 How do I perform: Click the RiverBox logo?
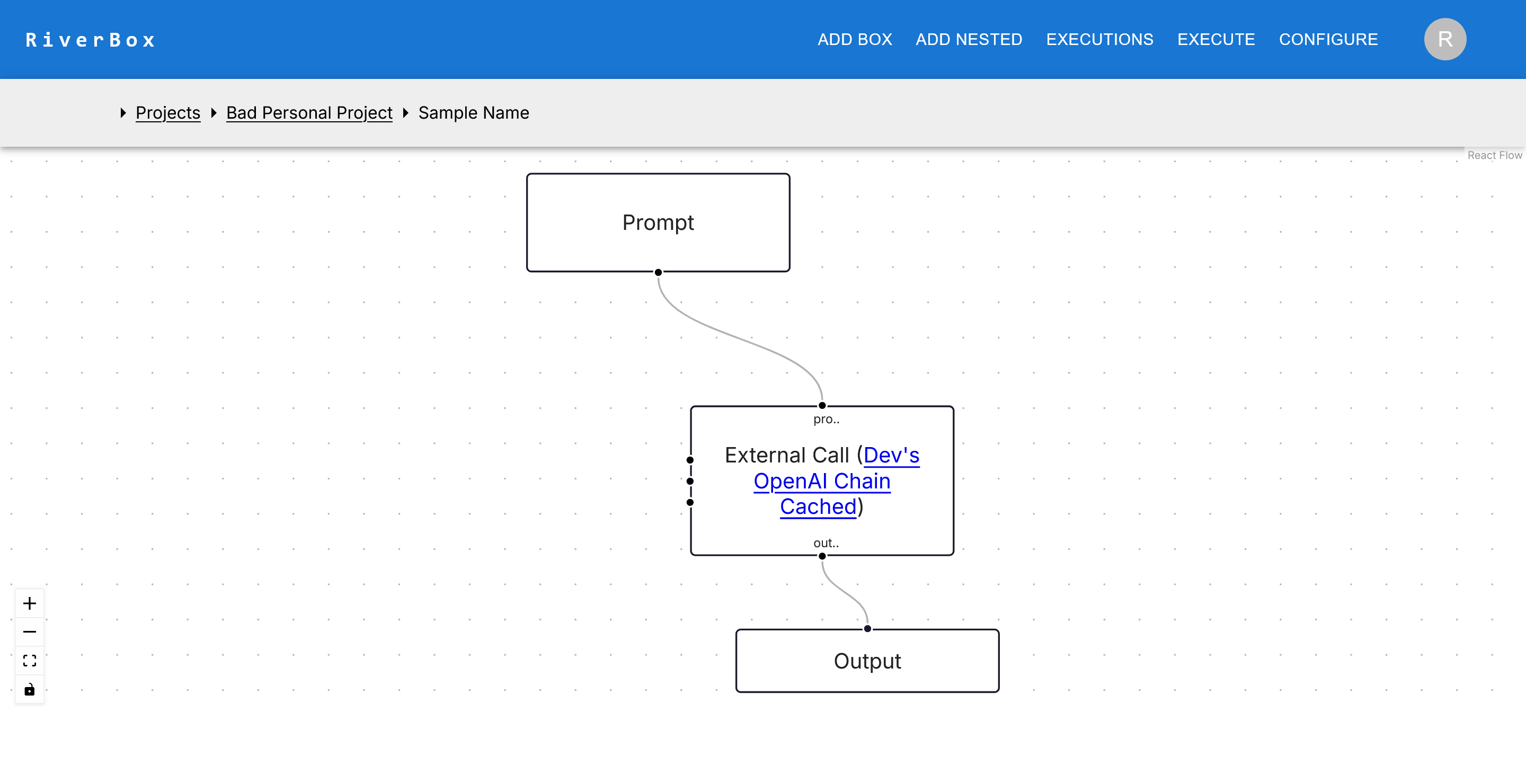90,40
